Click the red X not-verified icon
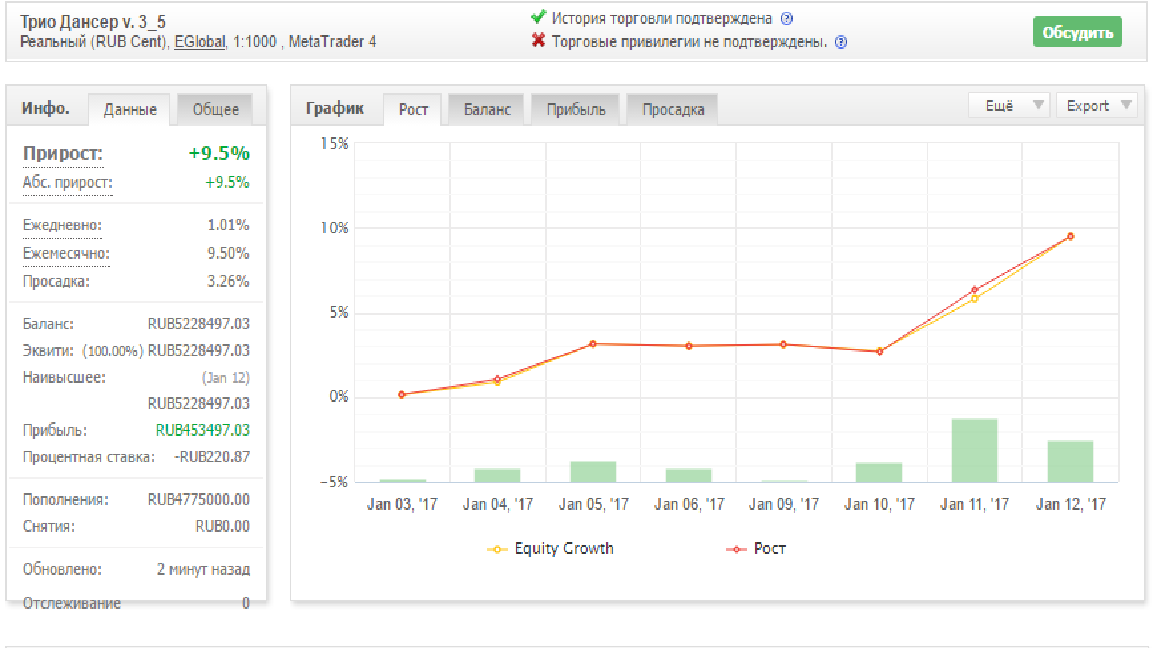The width and height of the screenshot is (1152, 648). pos(539,40)
